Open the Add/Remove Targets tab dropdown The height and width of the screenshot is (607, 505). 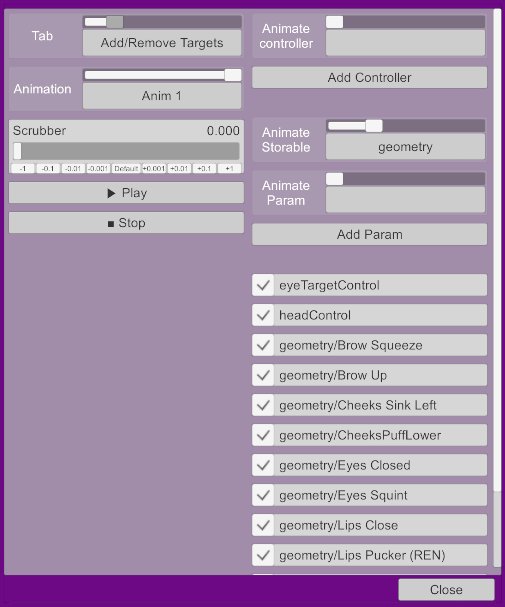click(162, 43)
